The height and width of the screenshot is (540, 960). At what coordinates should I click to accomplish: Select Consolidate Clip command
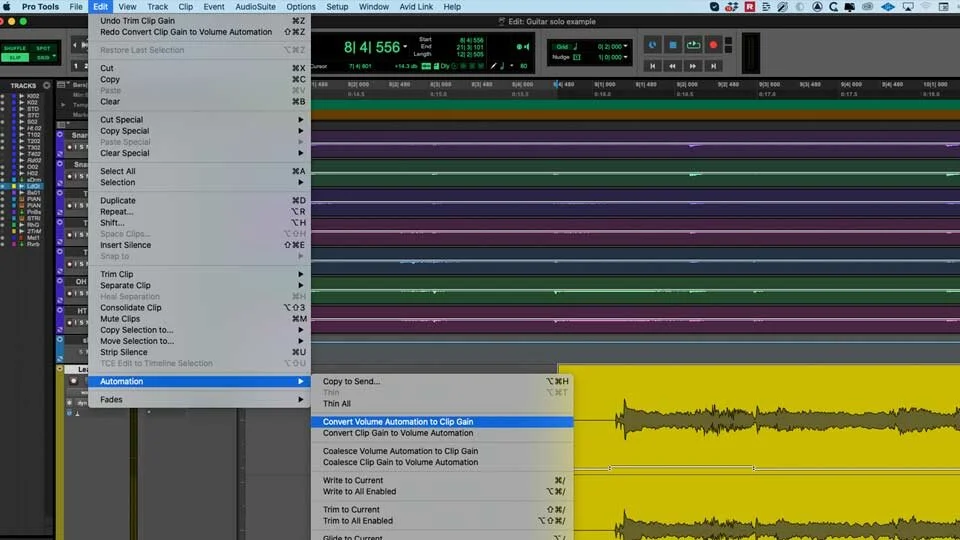(x=200, y=307)
